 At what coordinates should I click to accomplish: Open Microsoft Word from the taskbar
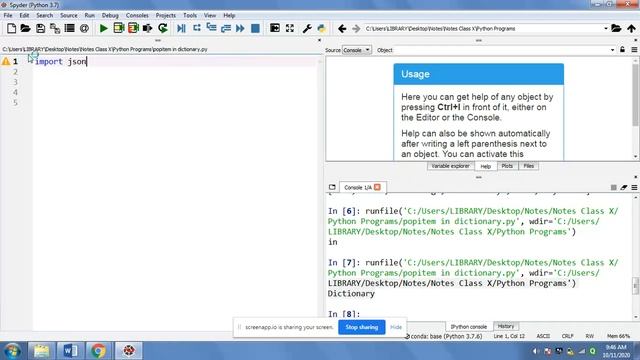(x=70, y=351)
